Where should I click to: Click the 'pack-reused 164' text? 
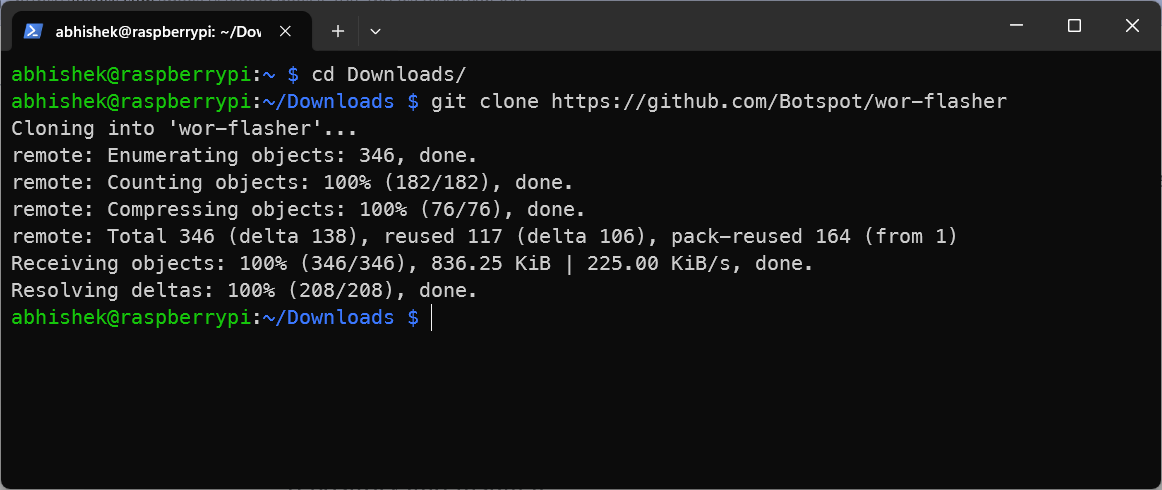pyautogui.click(x=760, y=236)
